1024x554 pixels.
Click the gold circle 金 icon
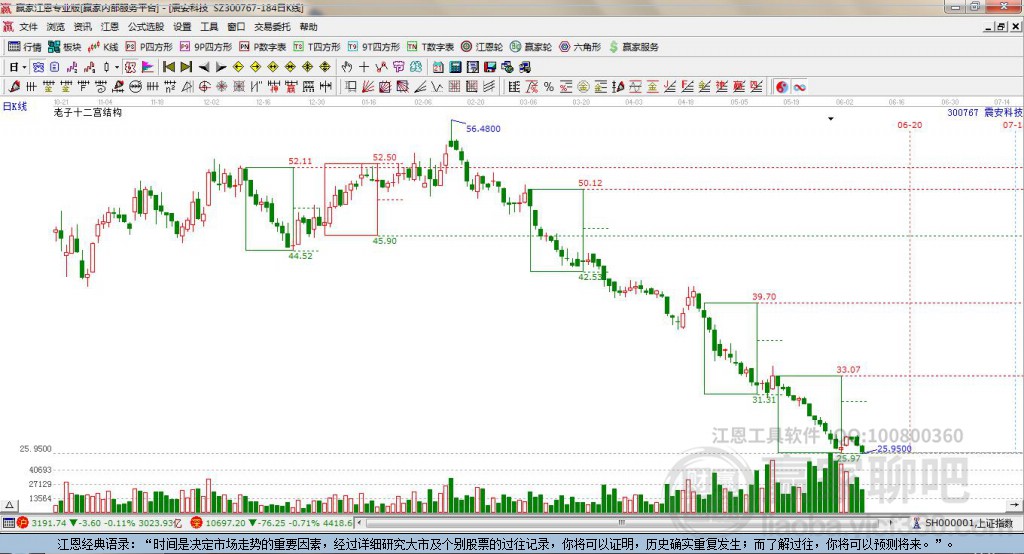click(583, 86)
